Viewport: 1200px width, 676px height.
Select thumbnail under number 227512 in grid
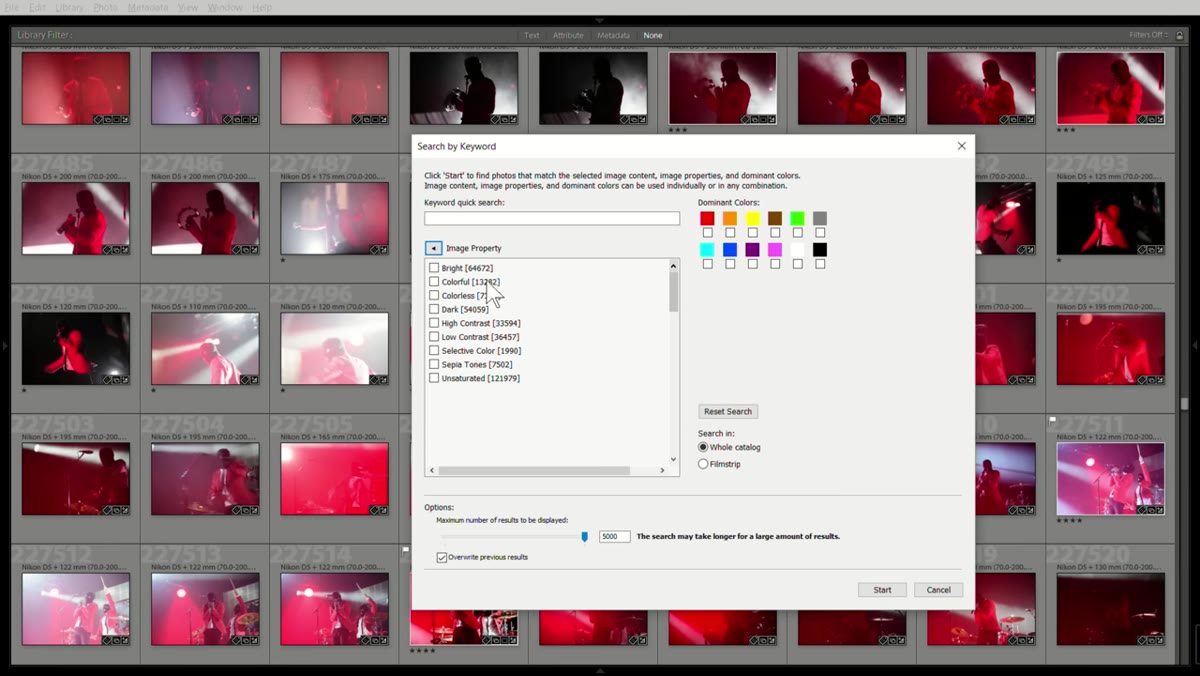76,609
